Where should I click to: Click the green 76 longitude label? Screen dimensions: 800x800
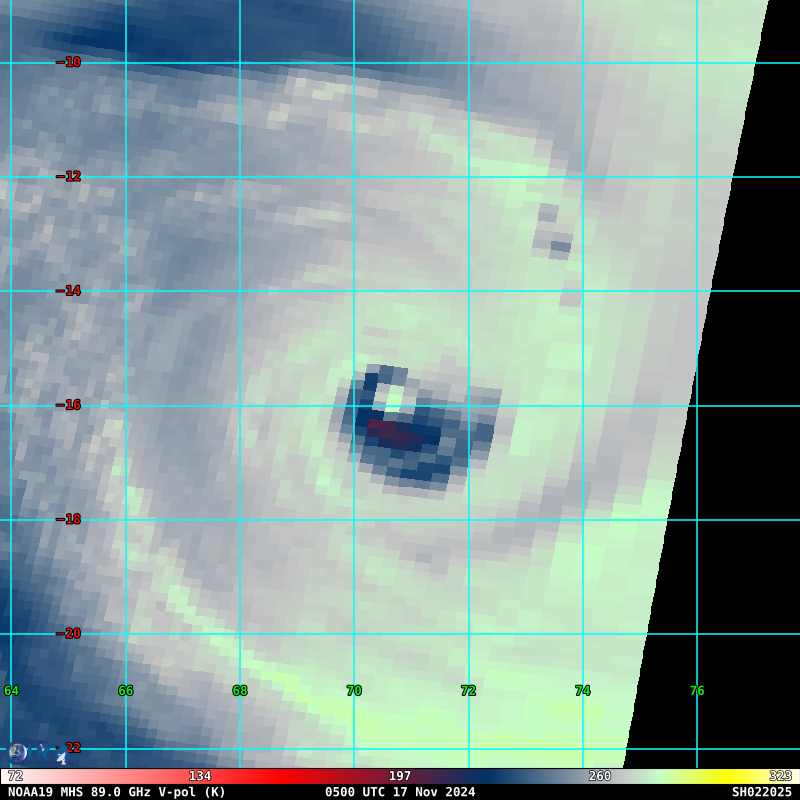697,691
